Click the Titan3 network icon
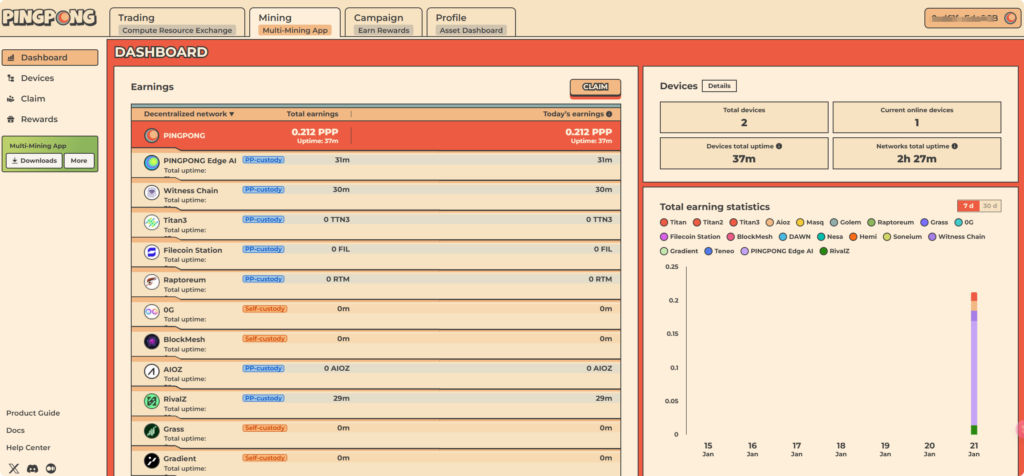Viewport: 1024px width, 476px height. pyautogui.click(x=152, y=222)
